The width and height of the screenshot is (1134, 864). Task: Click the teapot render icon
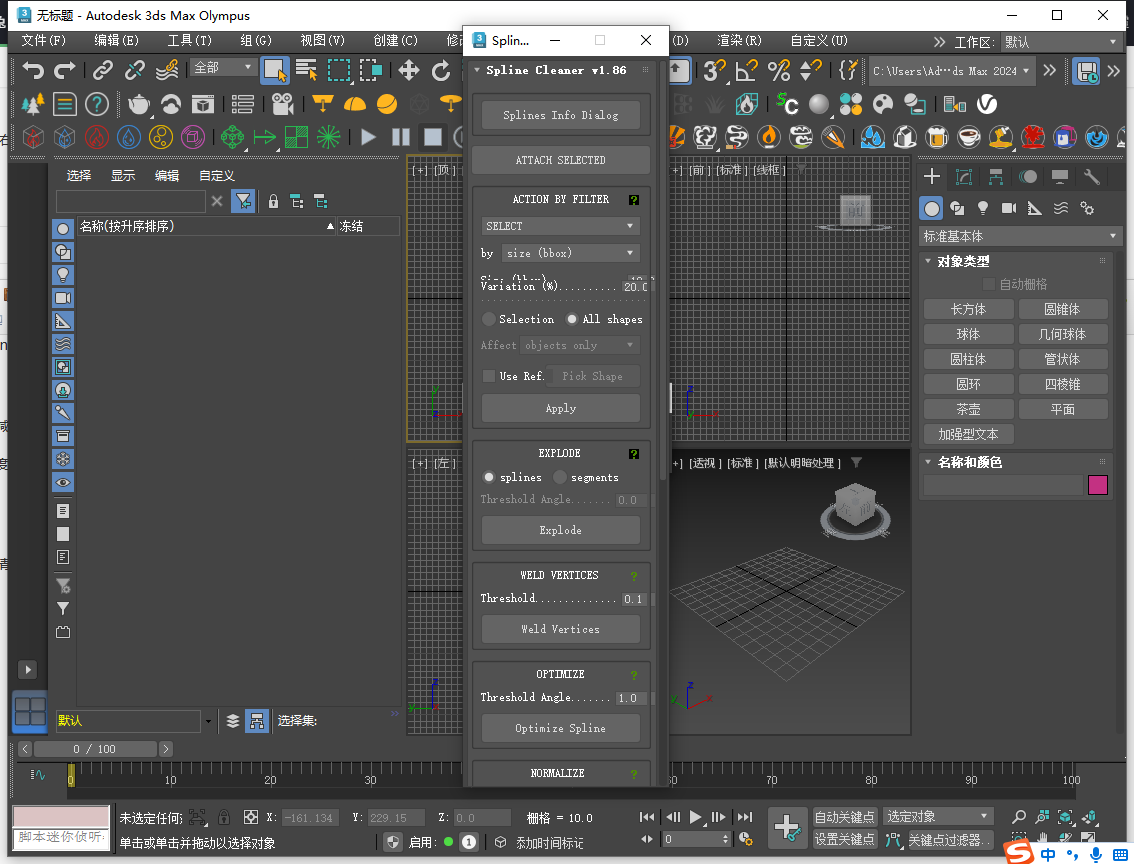pos(139,105)
